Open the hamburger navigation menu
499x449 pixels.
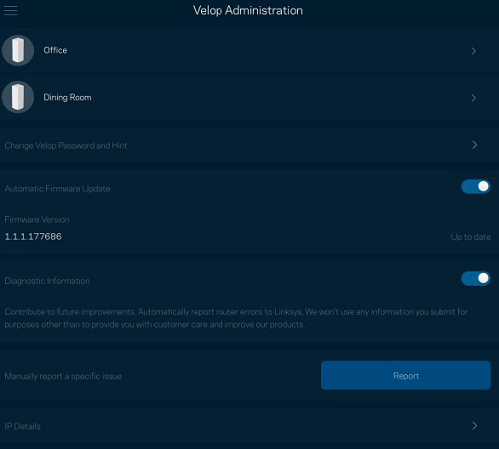(11, 10)
